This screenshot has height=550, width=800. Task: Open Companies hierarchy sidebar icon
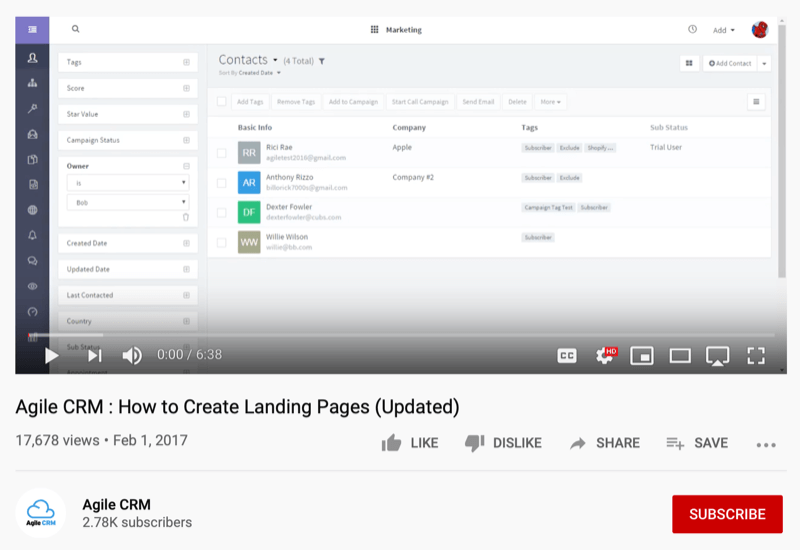coord(32,83)
